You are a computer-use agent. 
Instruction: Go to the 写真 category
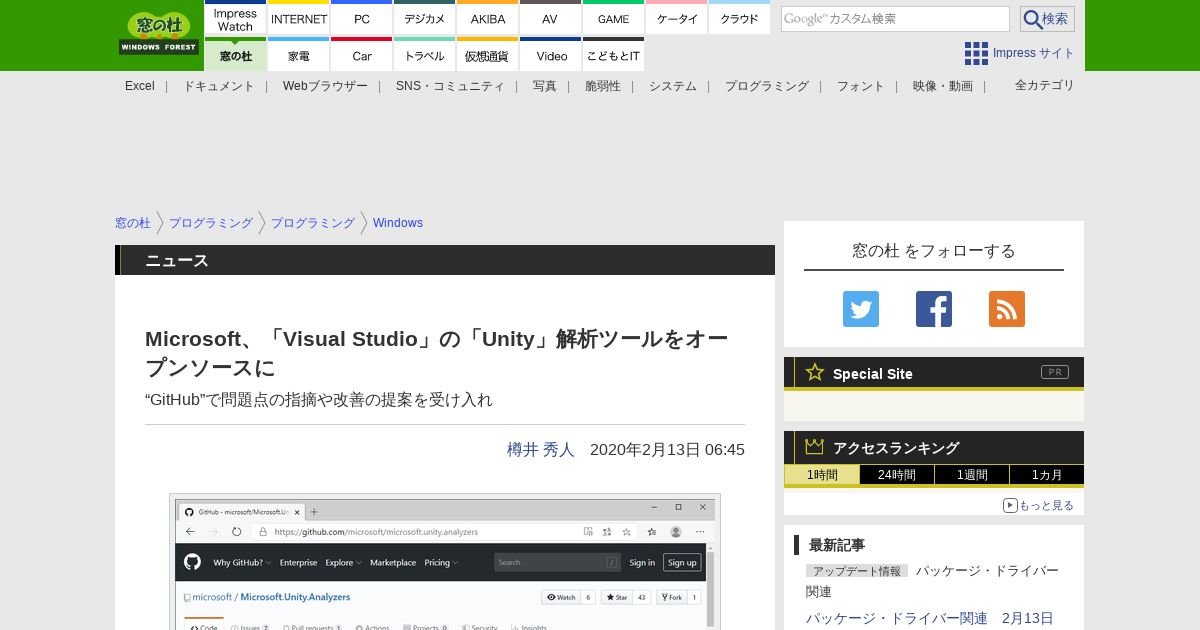tap(545, 86)
